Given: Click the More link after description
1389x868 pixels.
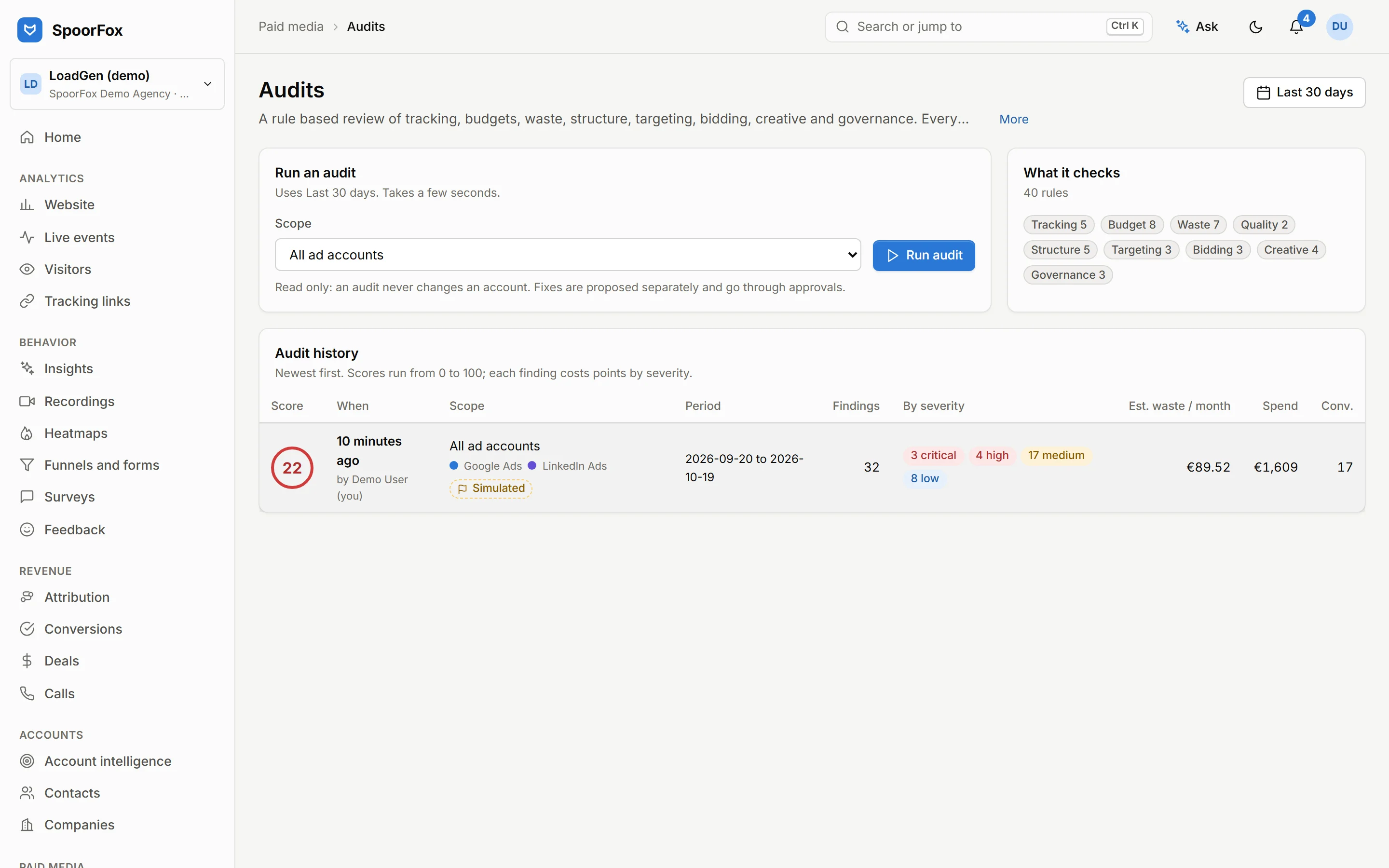Looking at the screenshot, I should pyautogui.click(x=1014, y=120).
